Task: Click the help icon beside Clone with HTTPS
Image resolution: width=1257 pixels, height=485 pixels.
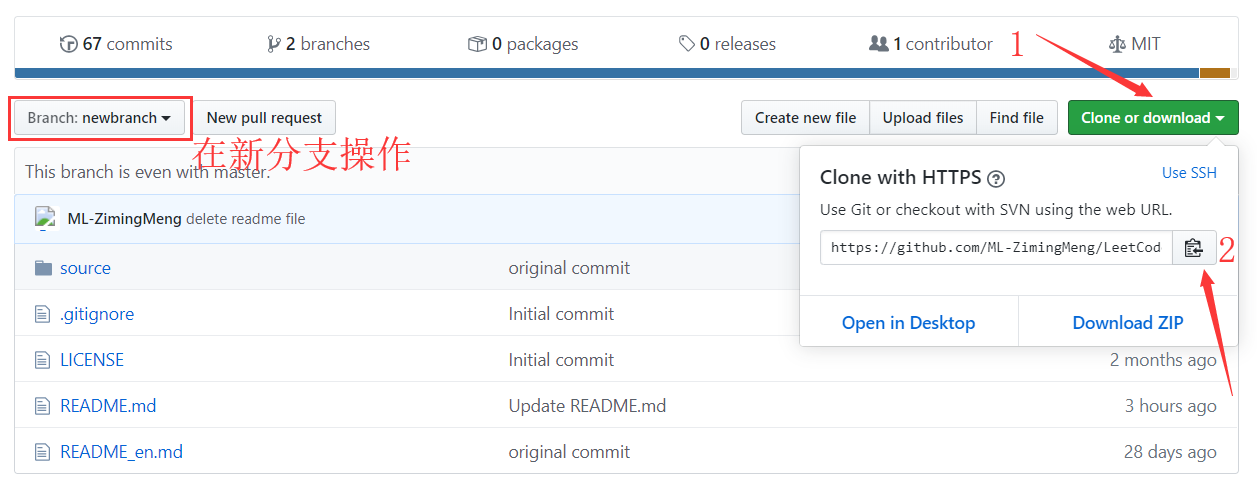Action: [x=995, y=179]
